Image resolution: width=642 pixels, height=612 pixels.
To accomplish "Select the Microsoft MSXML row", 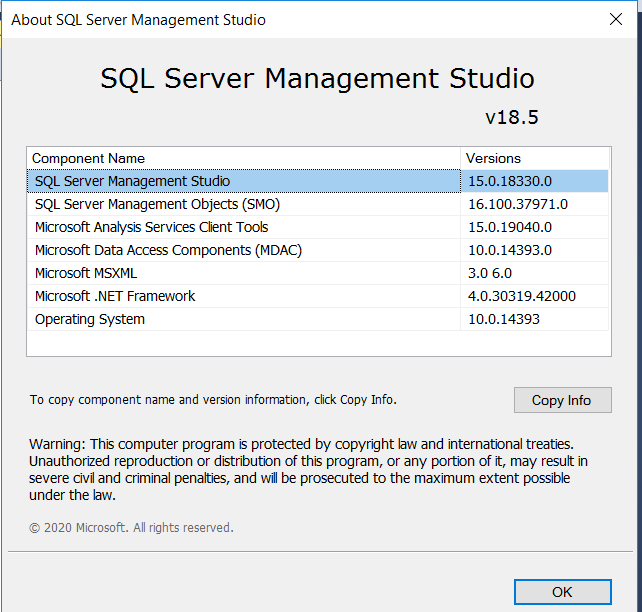I will [x=317, y=273].
